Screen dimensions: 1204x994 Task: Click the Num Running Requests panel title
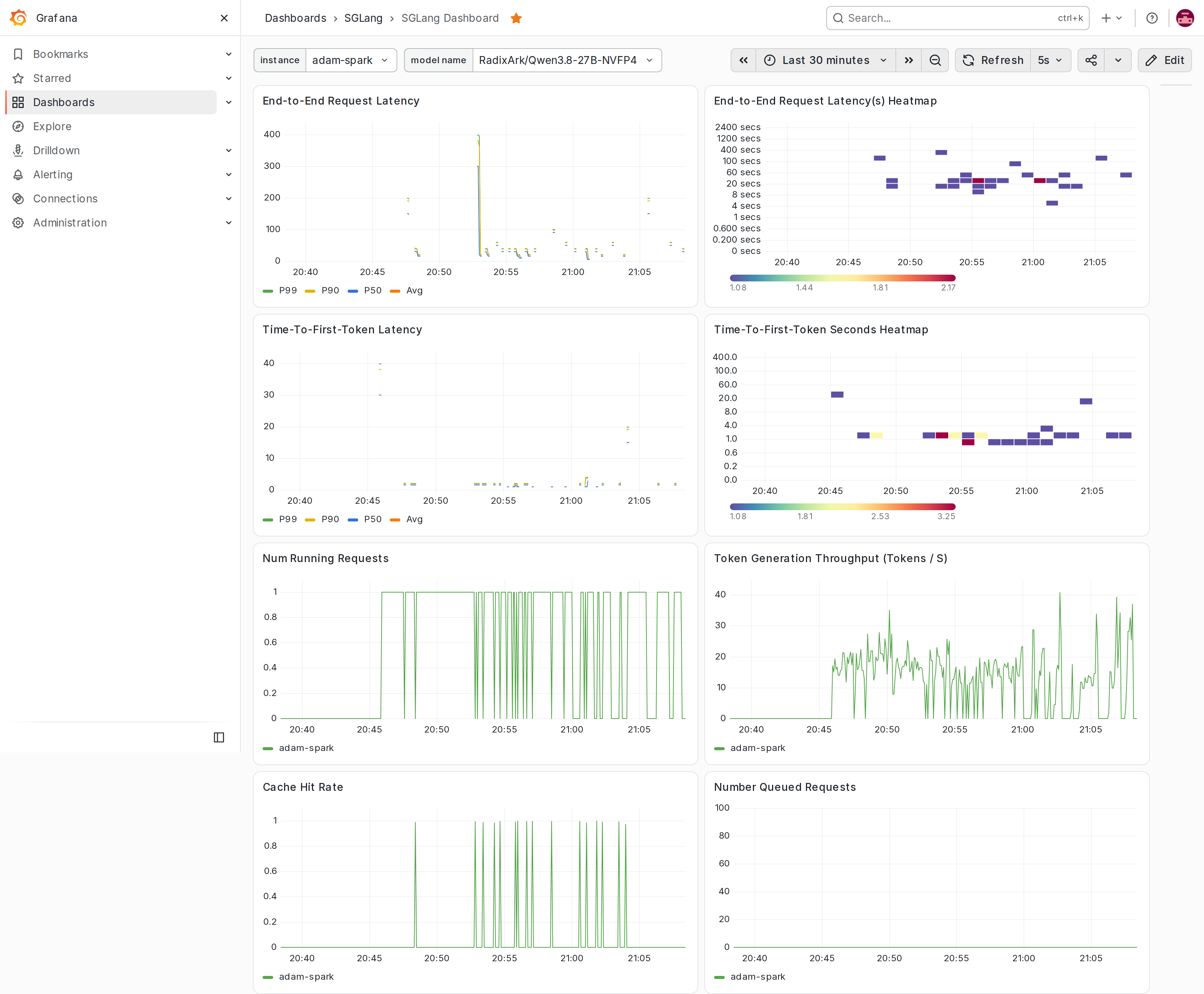point(325,558)
